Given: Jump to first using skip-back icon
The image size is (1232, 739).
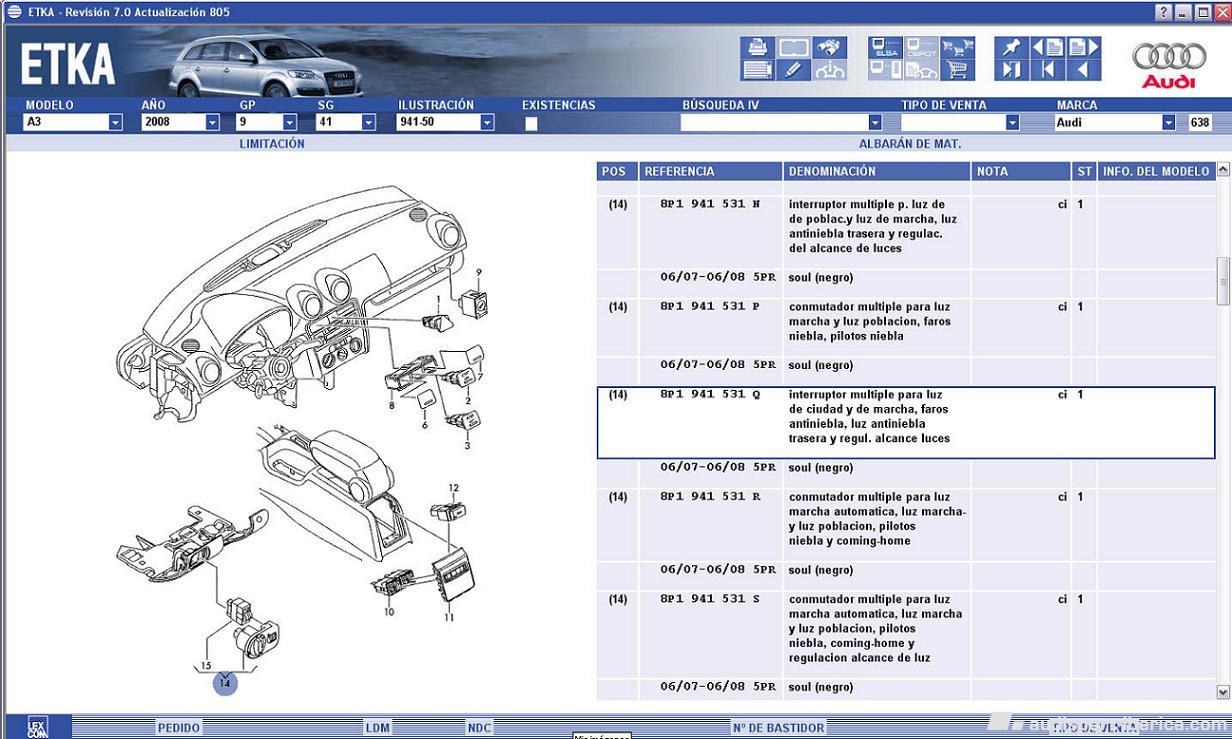Looking at the screenshot, I should click(x=1047, y=70).
